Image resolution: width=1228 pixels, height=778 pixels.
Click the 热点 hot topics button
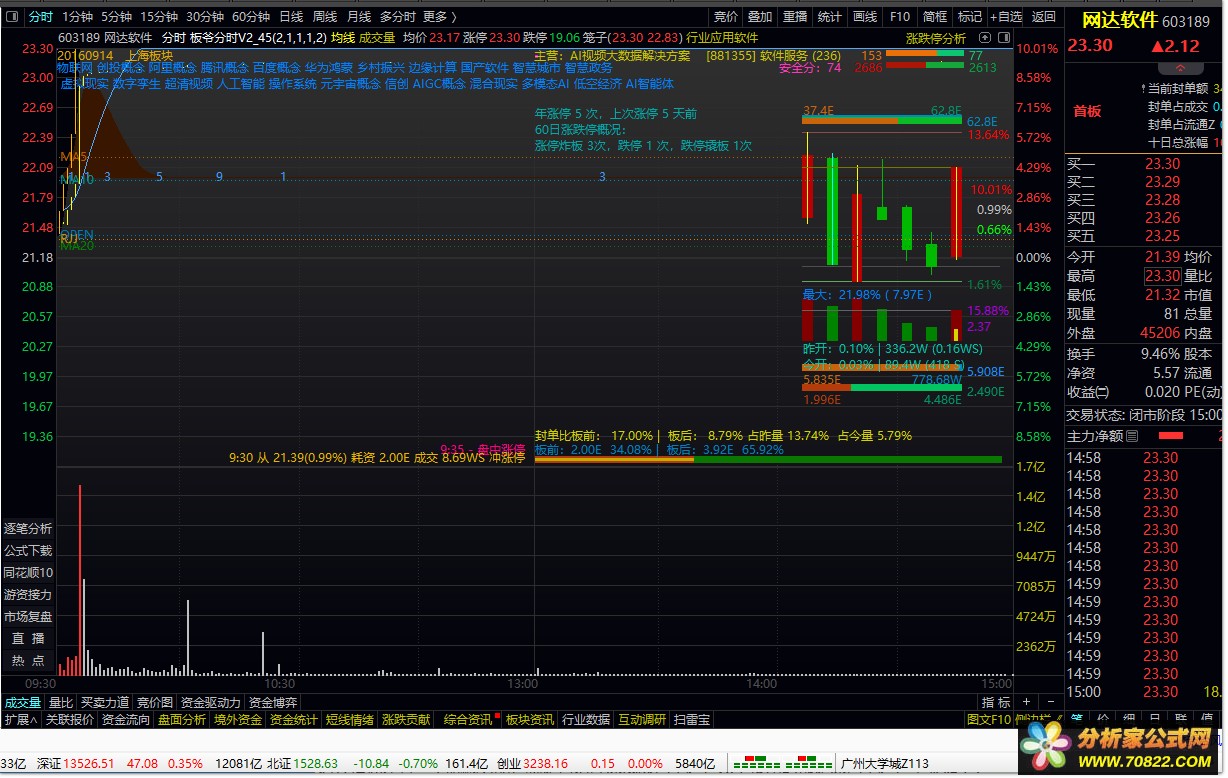coord(28,660)
